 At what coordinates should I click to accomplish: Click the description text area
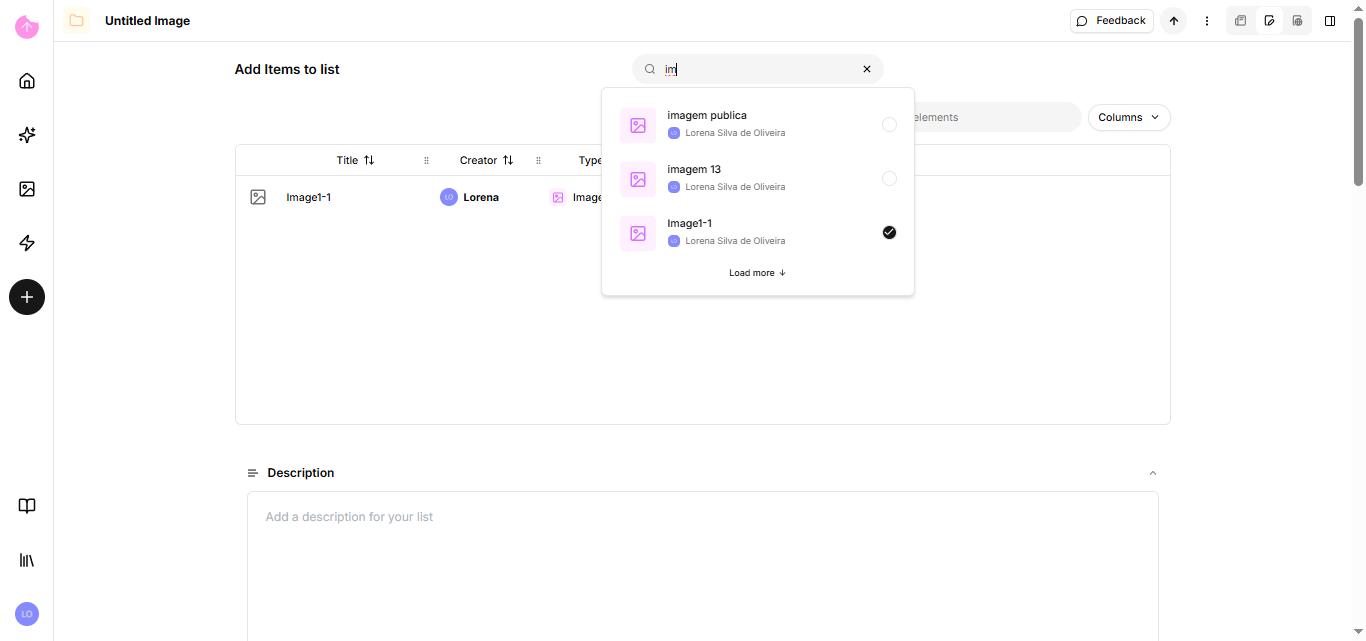702,560
